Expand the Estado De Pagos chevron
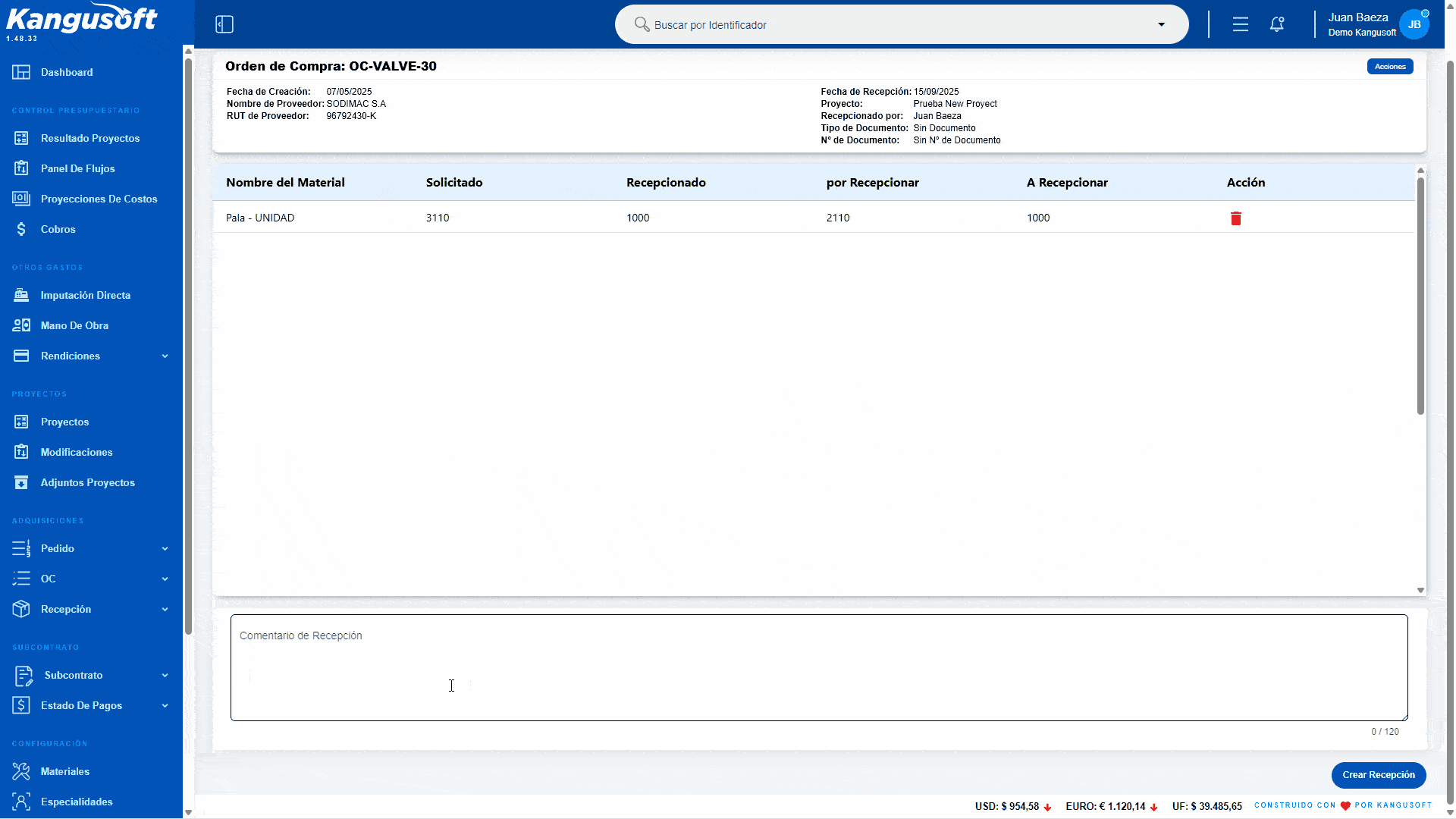Image resolution: width=1456 pixels, height=819 pixels. pyautogui.click(x=165, y=705)
